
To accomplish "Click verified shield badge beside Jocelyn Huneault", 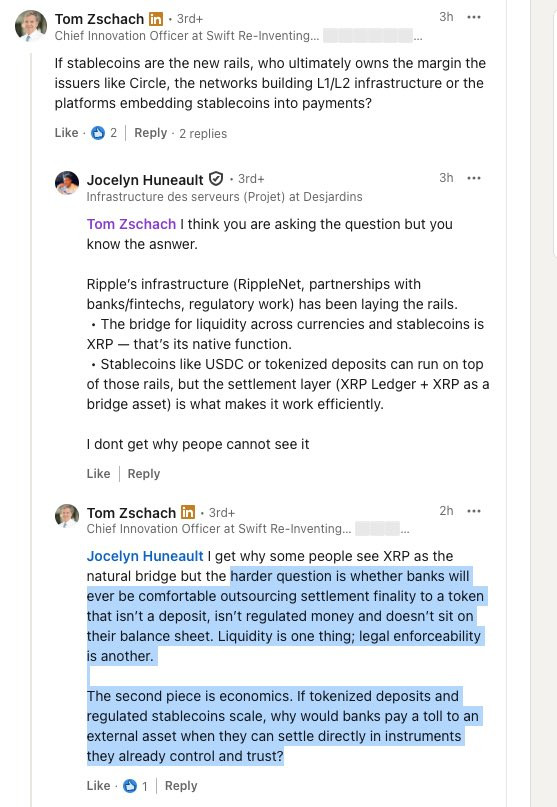I will (x=216, y=179).
